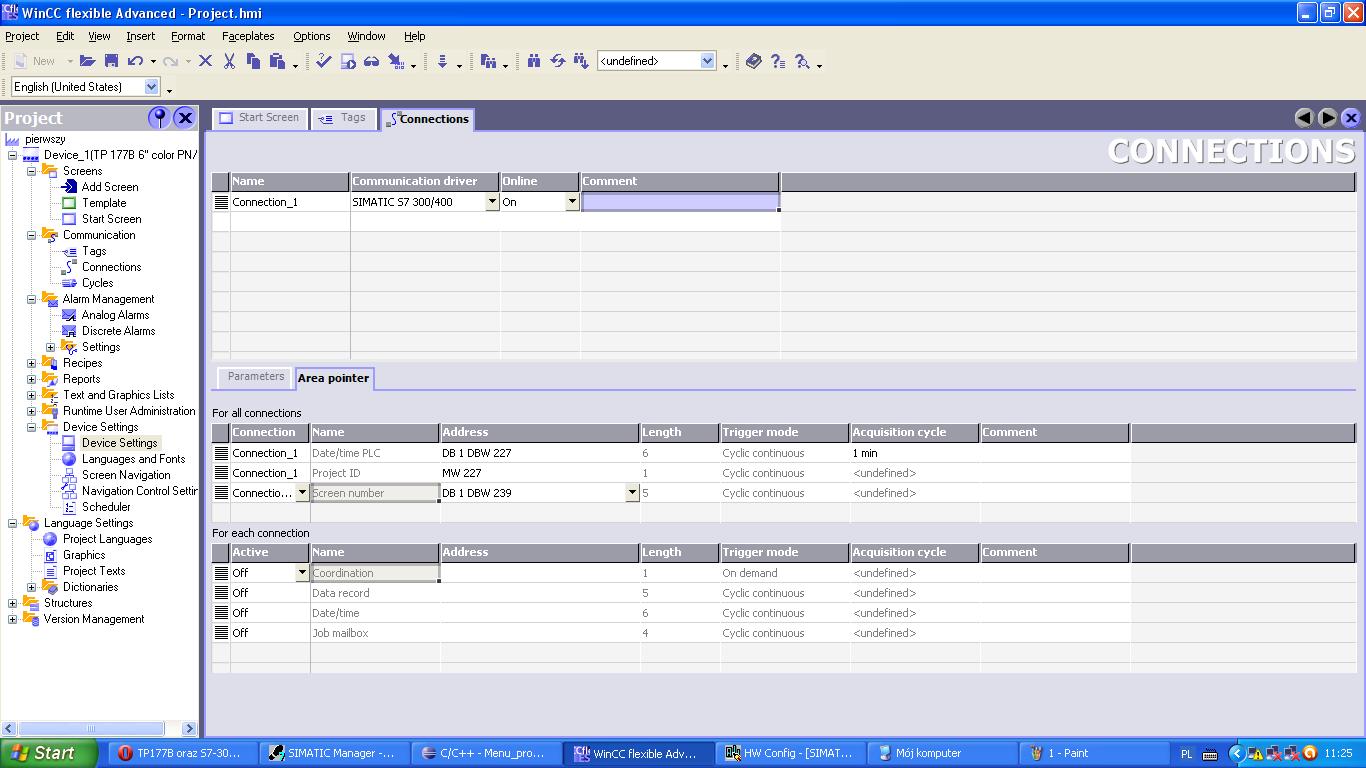
Task: Select the 1 min acquisition cycle cell
Action: click(x=915, y=453)
